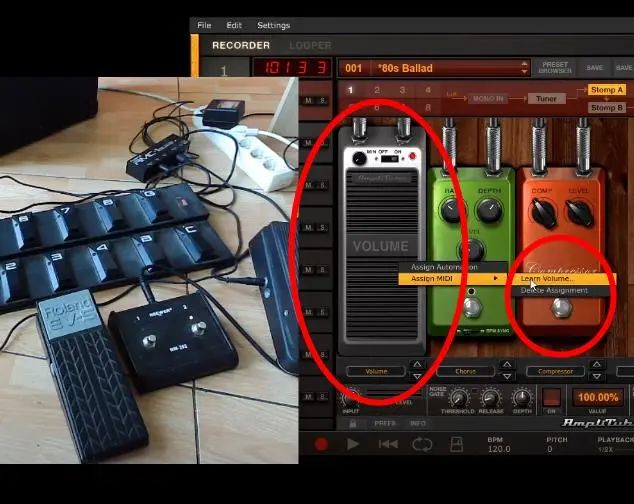The height and width of the screenshot is (504, 634).
Task: Click the Play transport button
Action: tap(353, 444)
